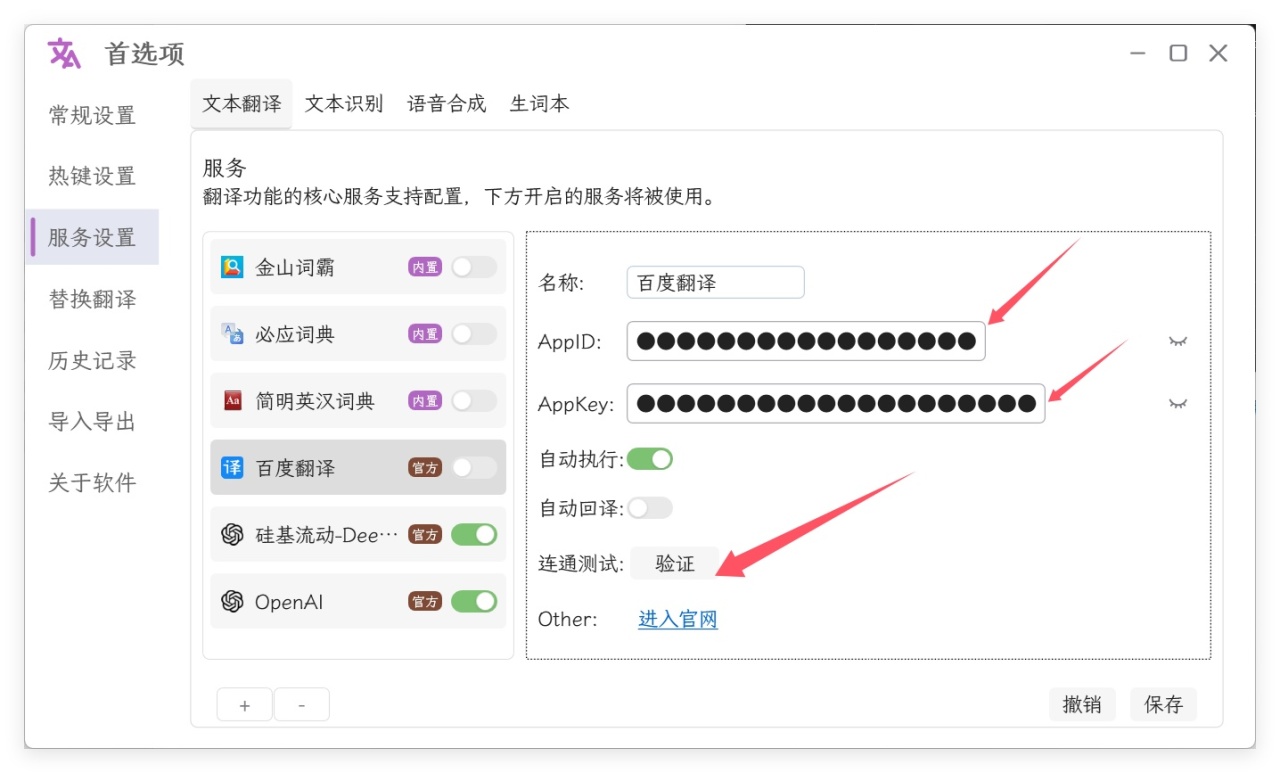Enable the 百度翻译 service toggle
1280x773 pixels.
[474, 468]
